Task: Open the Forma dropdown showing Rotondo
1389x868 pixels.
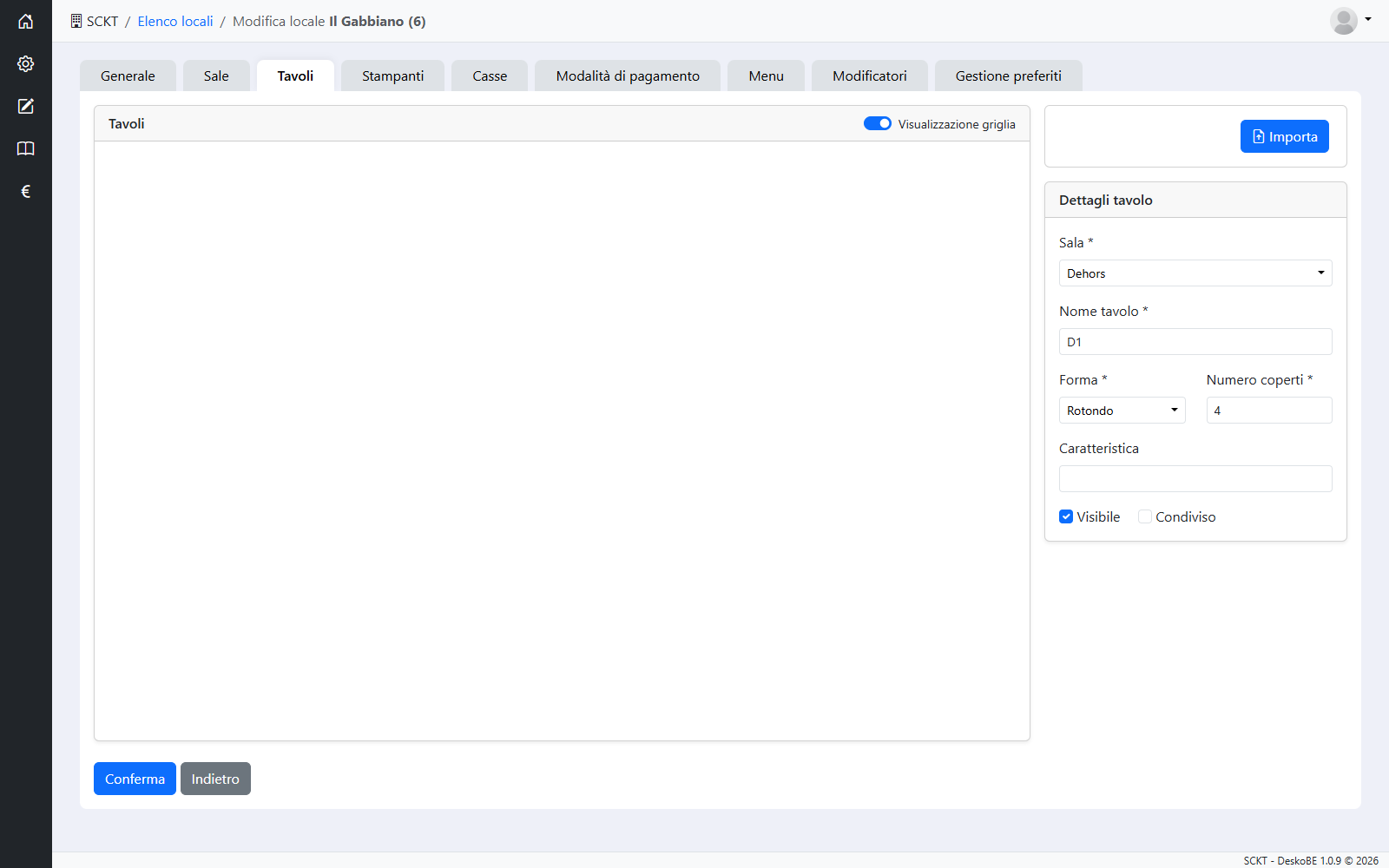Action: 1122,411
